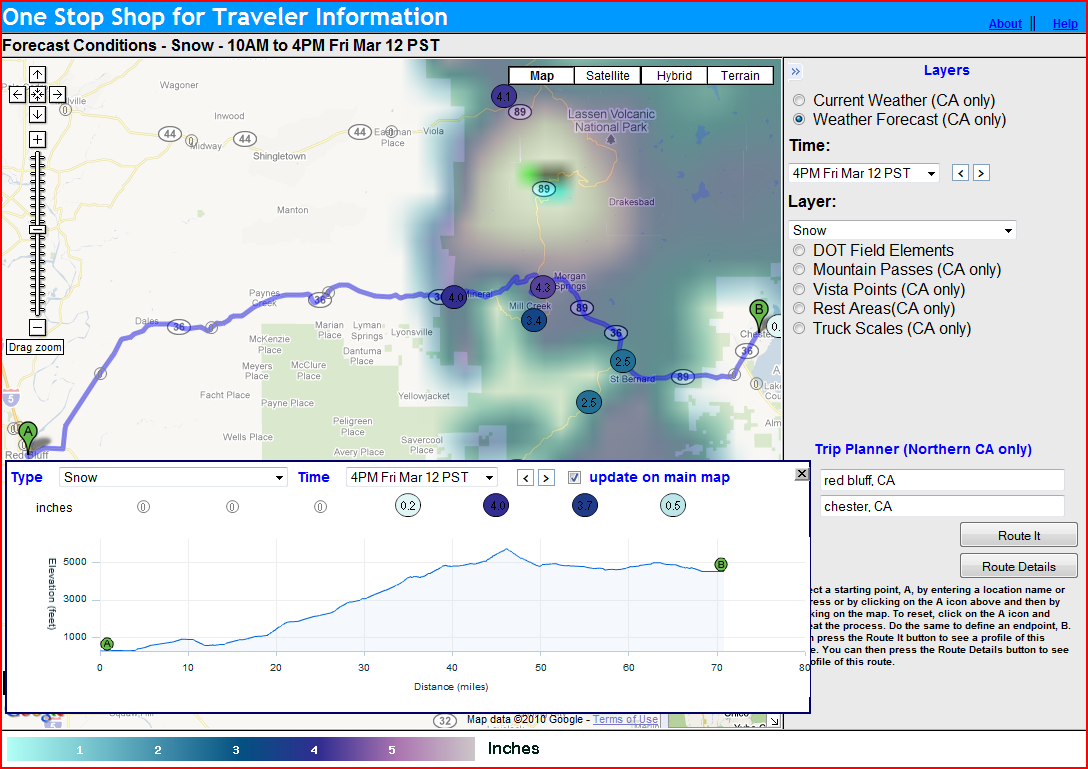Click the zoom out minus button
Screen dimensions: 1088x769
tap(37, 327)
